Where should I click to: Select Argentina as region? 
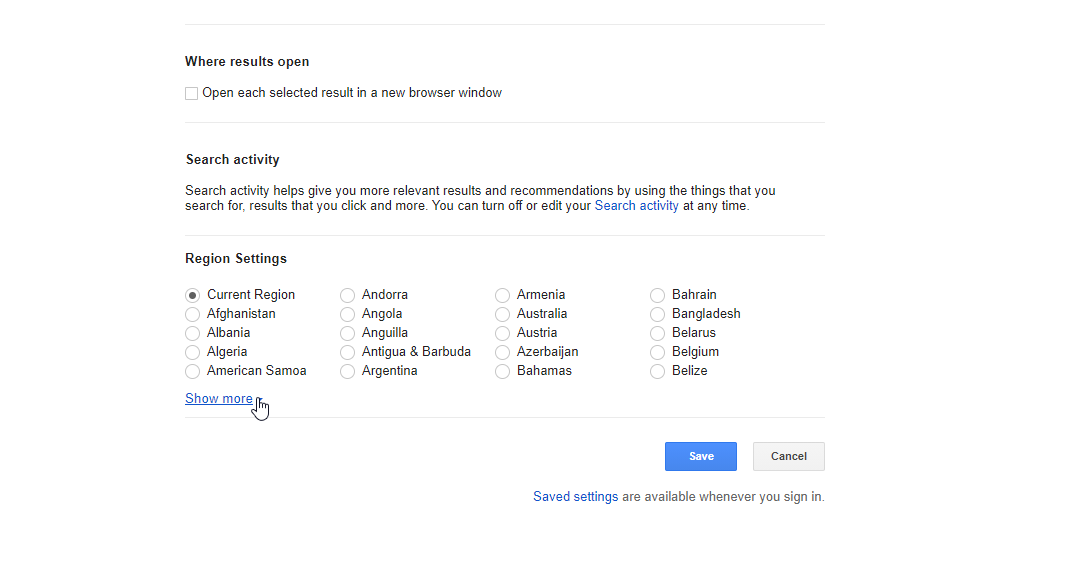(348, 371)
